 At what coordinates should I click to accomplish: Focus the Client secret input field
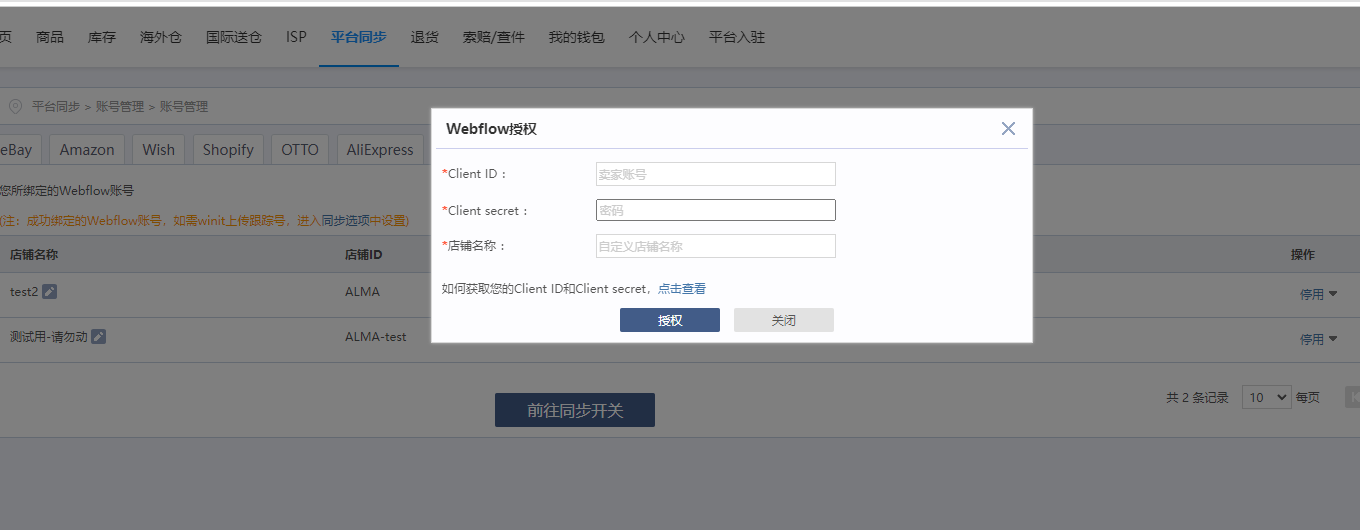[716, 210]
